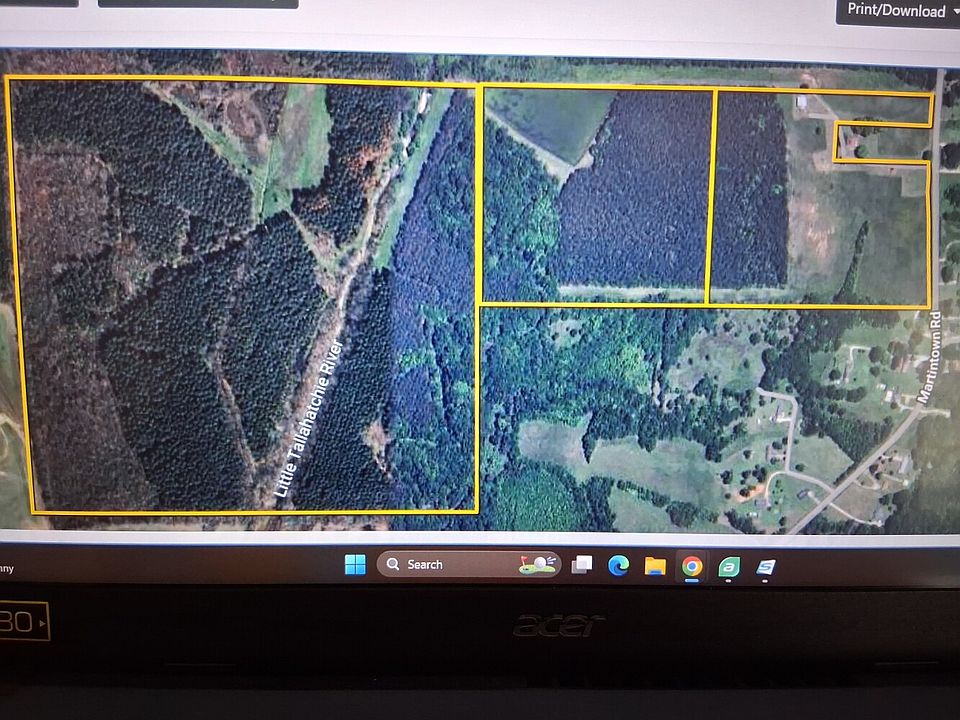Click the small notched cutout in the northeast parcel
960x720 pixels.
pyautogui.click(x=880, y=142)
